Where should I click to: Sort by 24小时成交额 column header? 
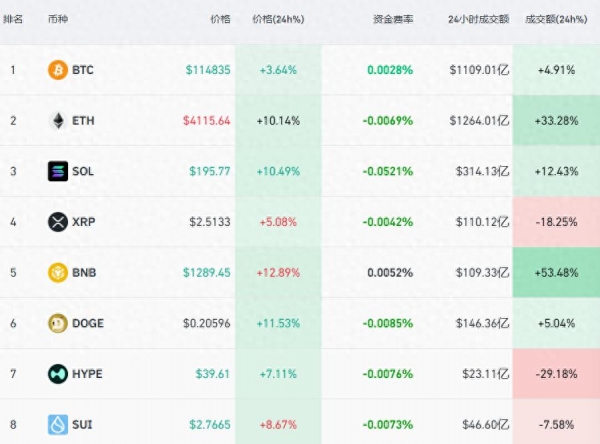[478, 20]
